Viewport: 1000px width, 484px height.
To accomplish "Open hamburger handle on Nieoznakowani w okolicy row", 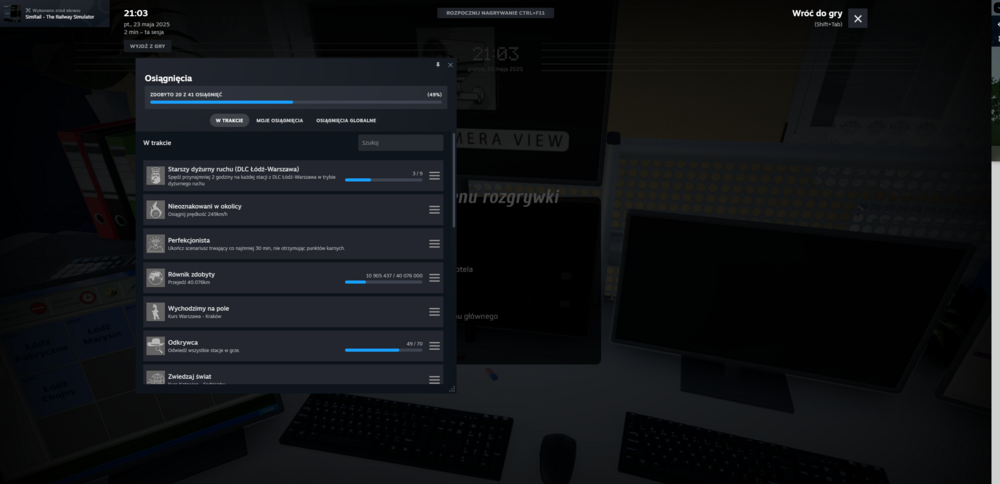I will 434,210.
